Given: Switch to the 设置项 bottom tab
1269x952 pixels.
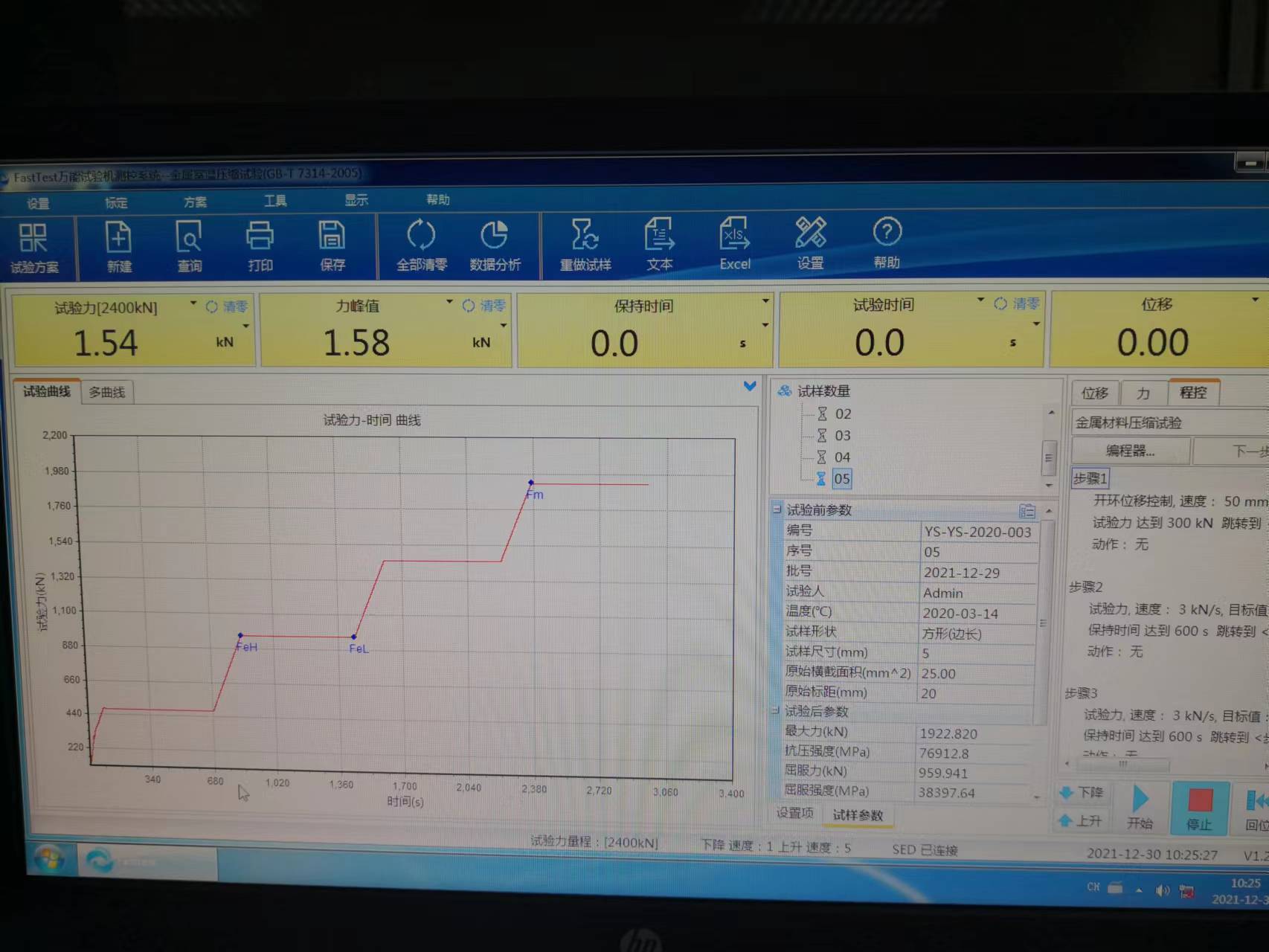Looking at the screenshot, I should coord(794,813).
